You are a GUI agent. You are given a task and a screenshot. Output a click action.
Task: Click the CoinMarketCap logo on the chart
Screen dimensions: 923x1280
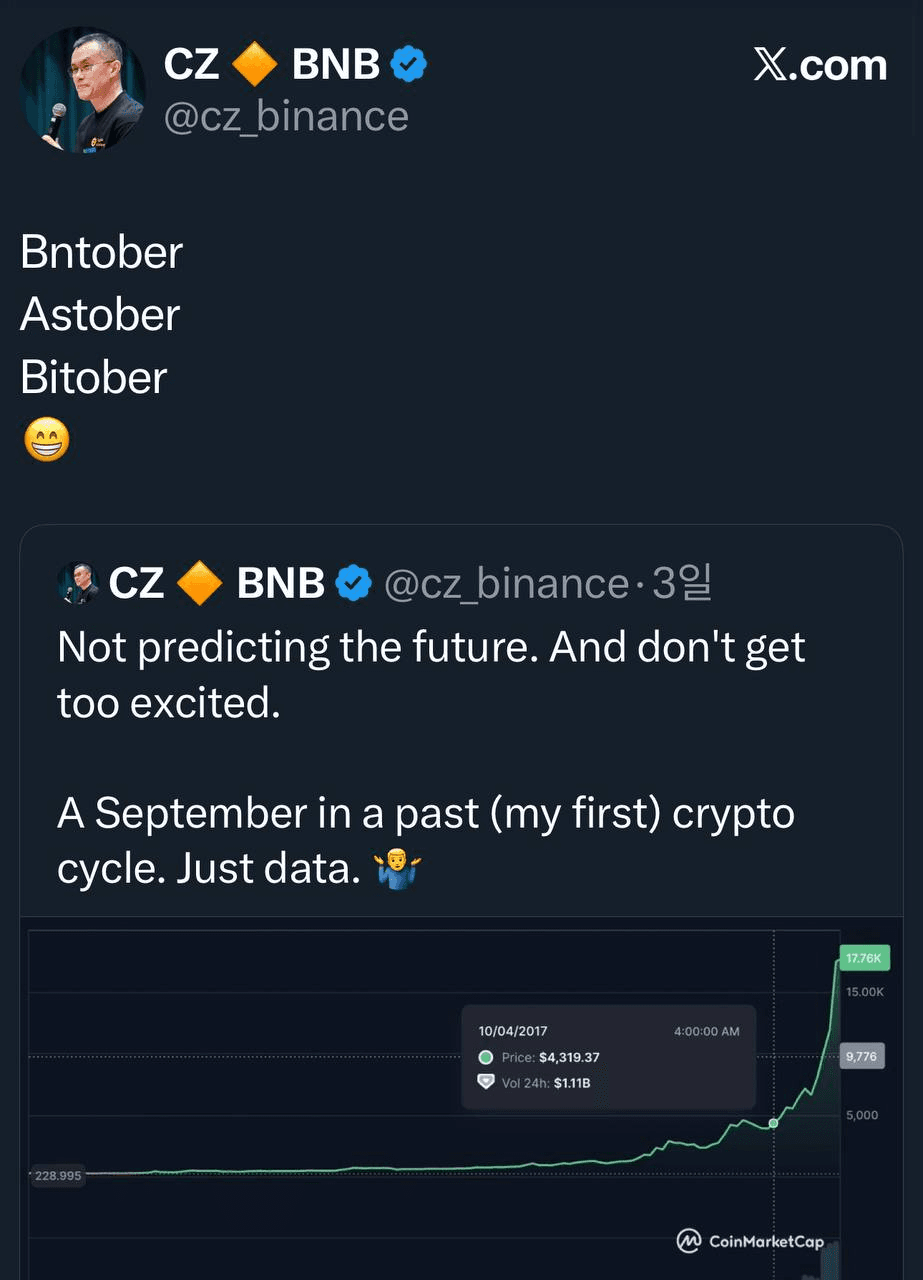click(x=751, y=1241)
